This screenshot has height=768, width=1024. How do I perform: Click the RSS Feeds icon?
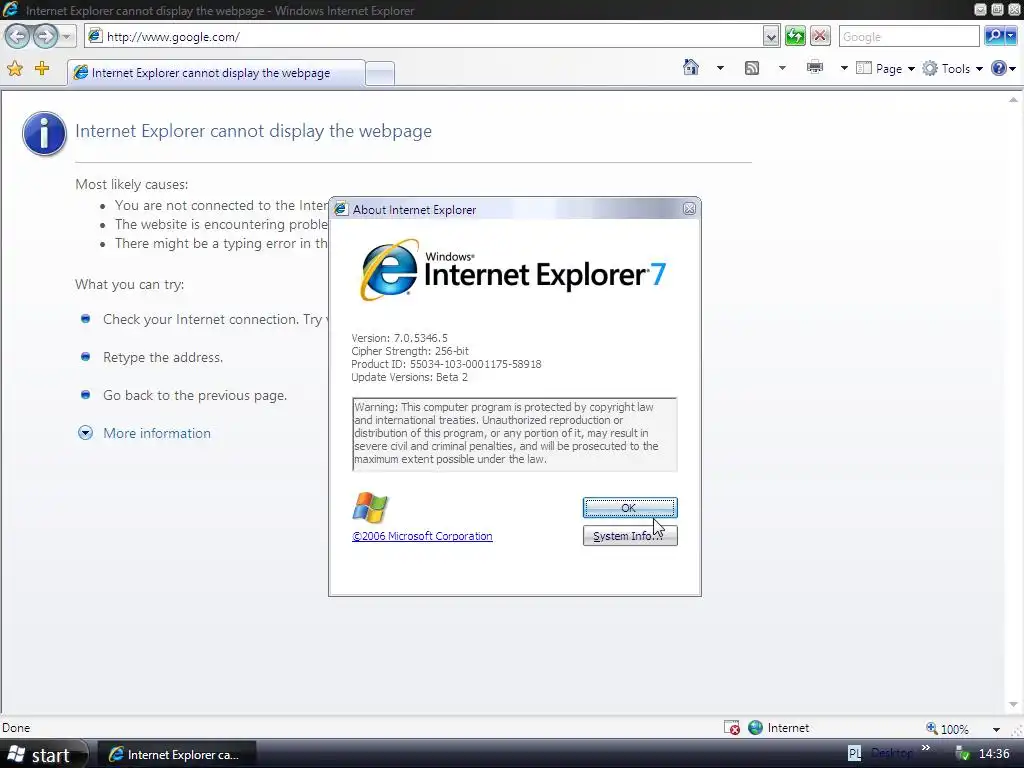coord(752,68)
